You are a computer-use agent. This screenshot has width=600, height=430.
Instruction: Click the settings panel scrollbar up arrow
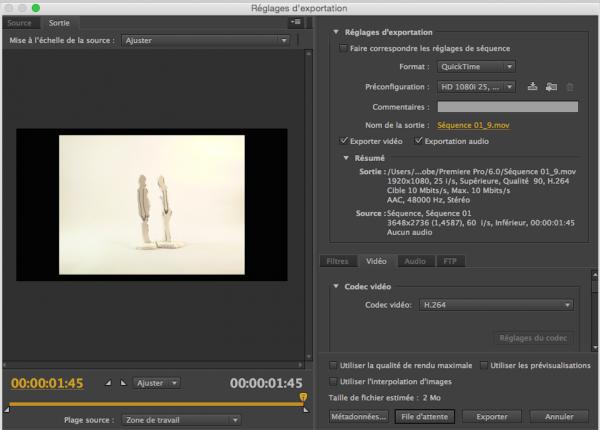(x=595, y=275)
